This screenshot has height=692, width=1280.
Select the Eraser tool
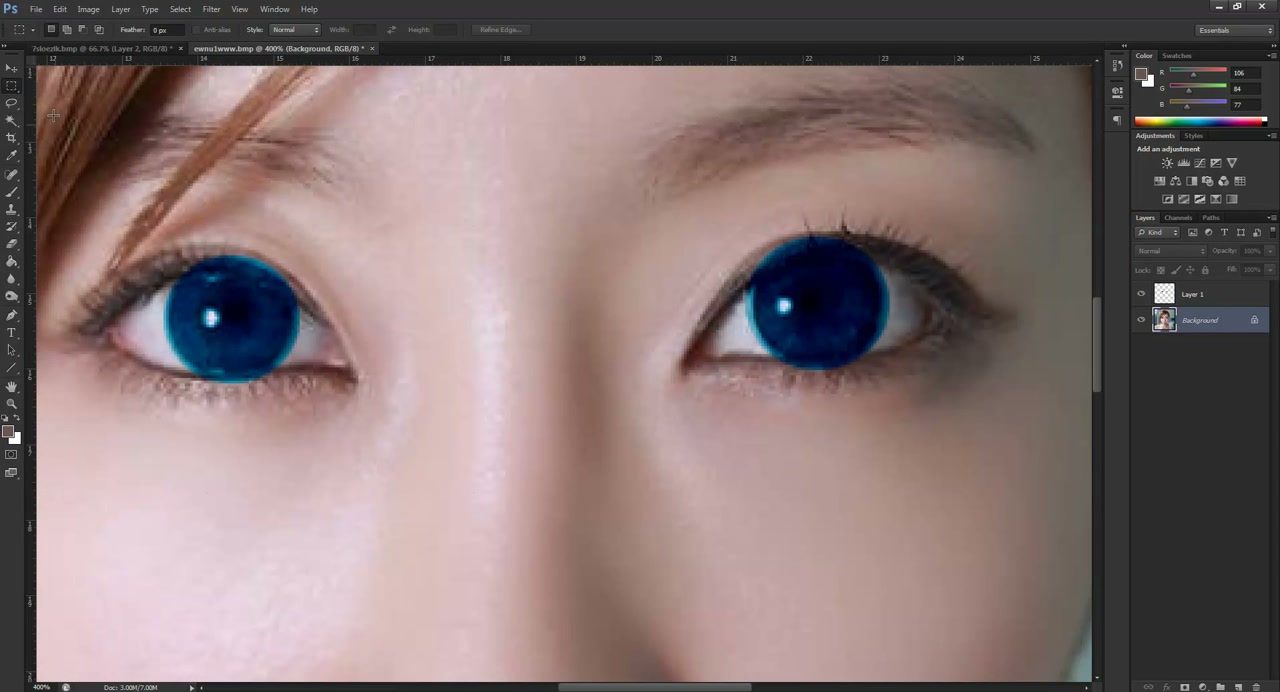pyautogui.click(x=12, y=243)
